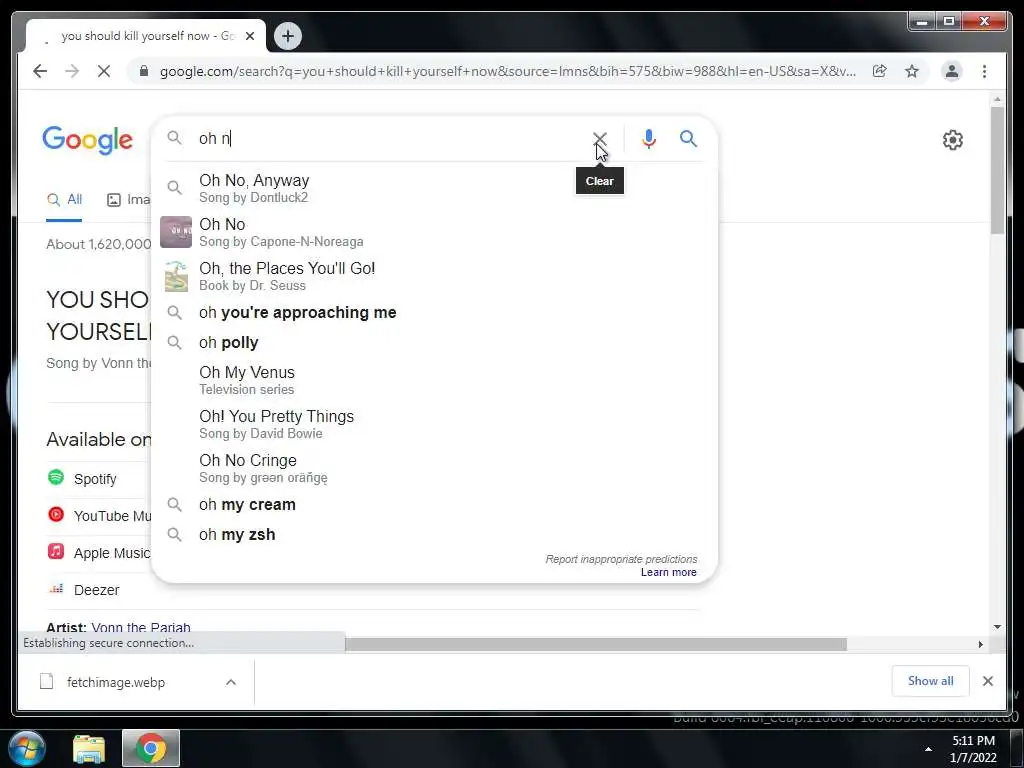Close the downloads bar
Viewport: 1024px width, 768px height.
[x=987, y=681]
